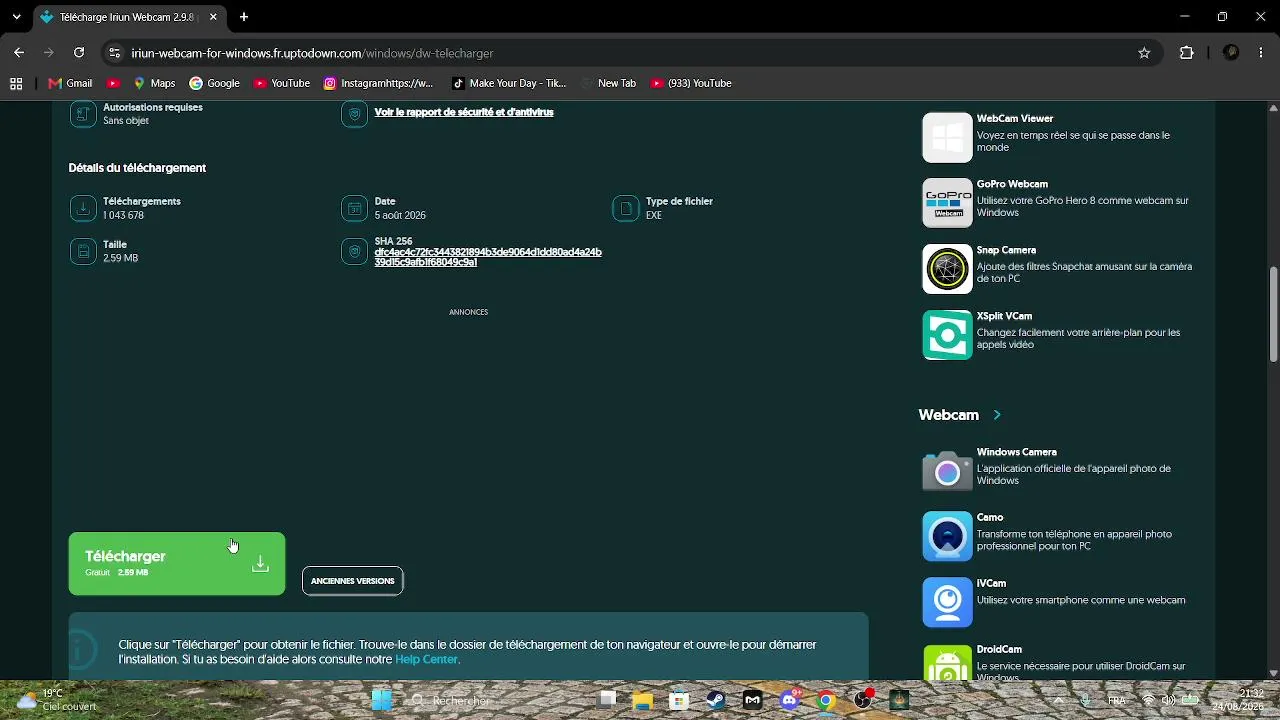
Task: Open the New Tab bookmark
Action: pyautogui.click(x=607, y=83)
